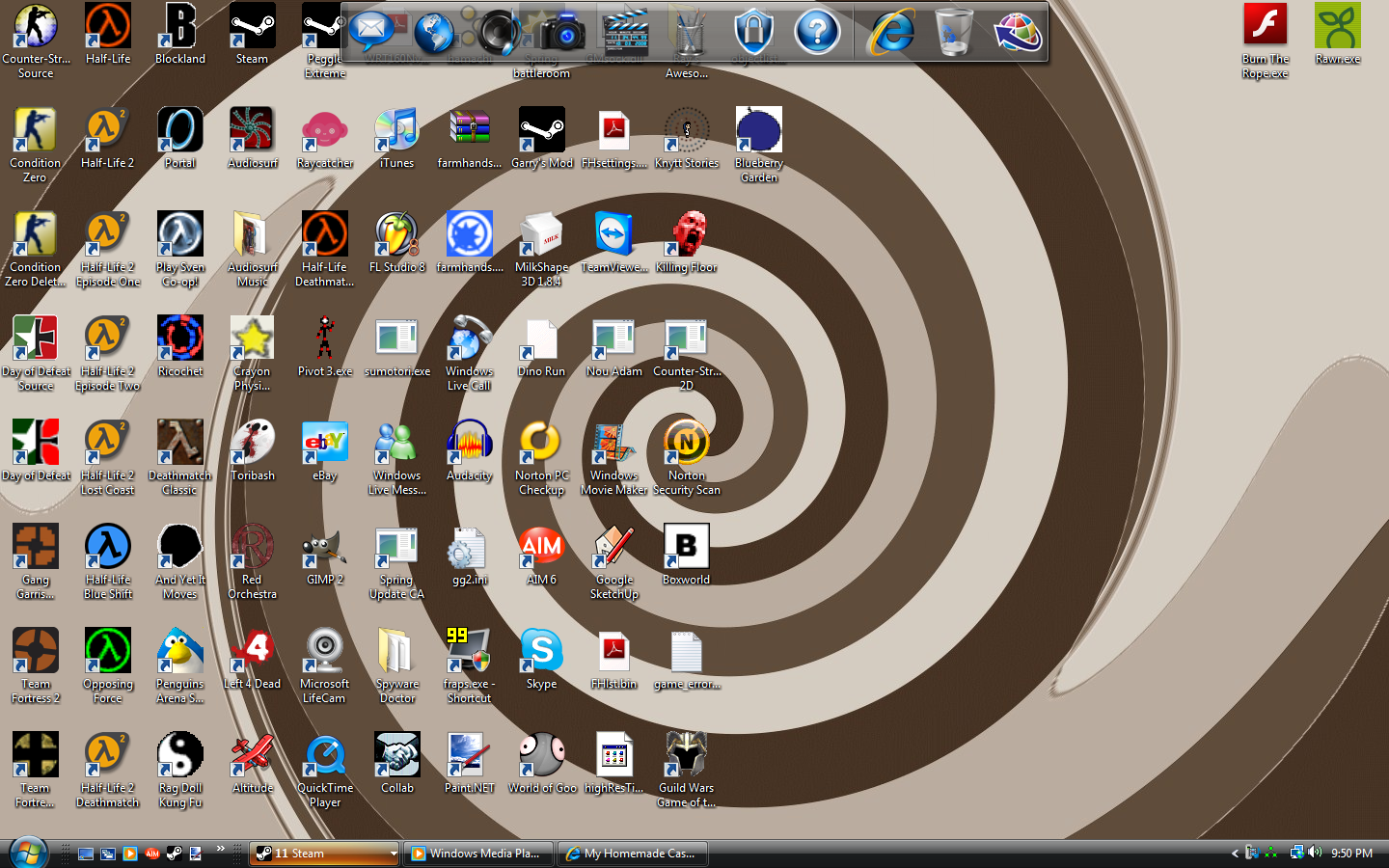Open the World of Goo icon
Viewport: 1389px width, 868px height.
pyautogui.click(x=542, y=763)
